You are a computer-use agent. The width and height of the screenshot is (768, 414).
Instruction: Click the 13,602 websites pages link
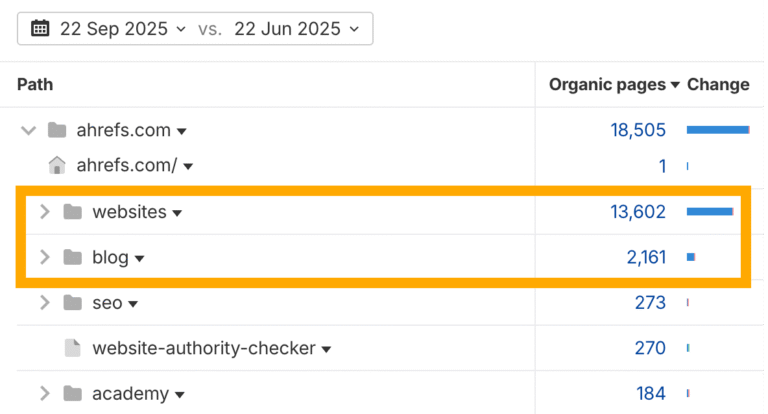click(x=638, y=212)
